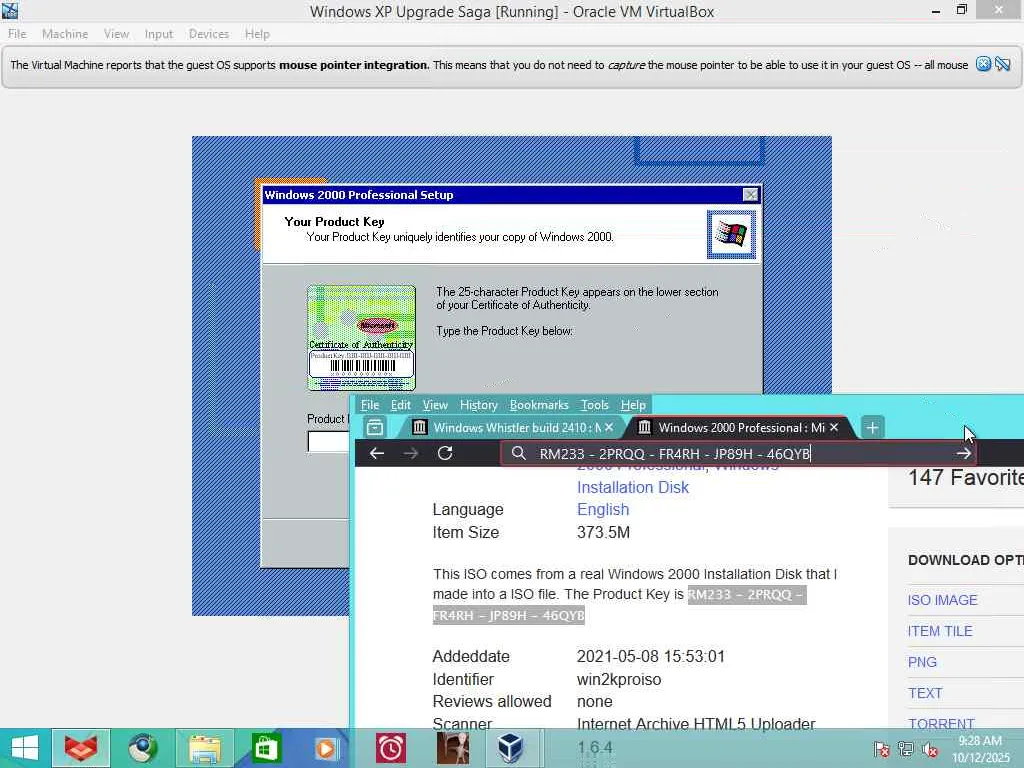Close the Windows 2000 Professional Setup dialog
The width and height of the screenshot is (1024, 768).
(x=750, y=195)
